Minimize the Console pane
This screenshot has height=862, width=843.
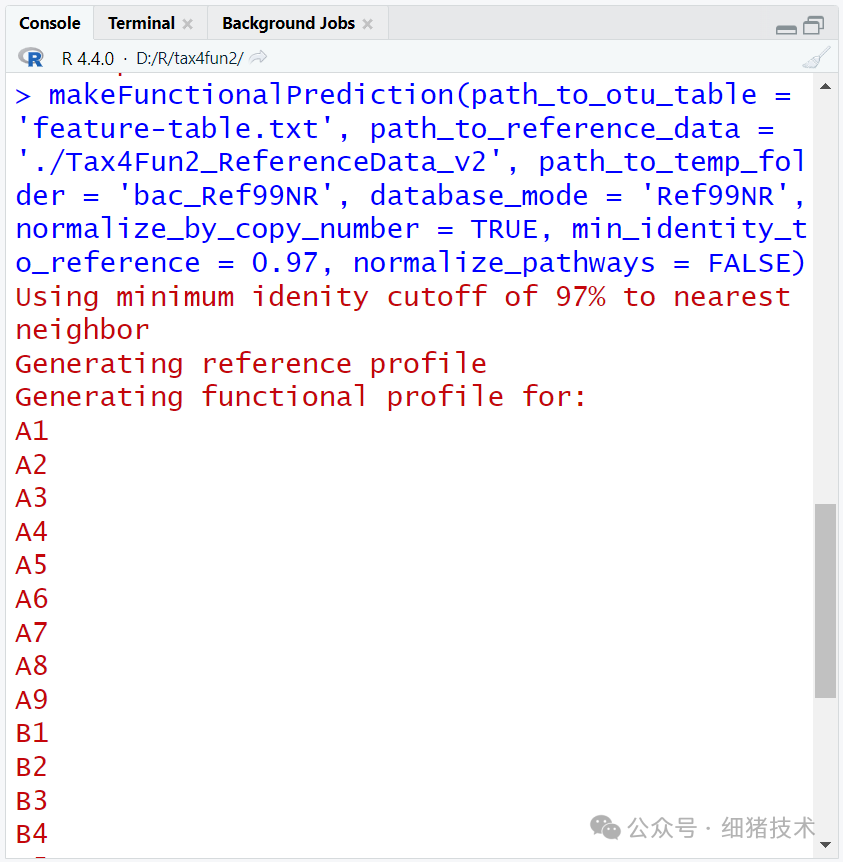(x=786, y=30)
